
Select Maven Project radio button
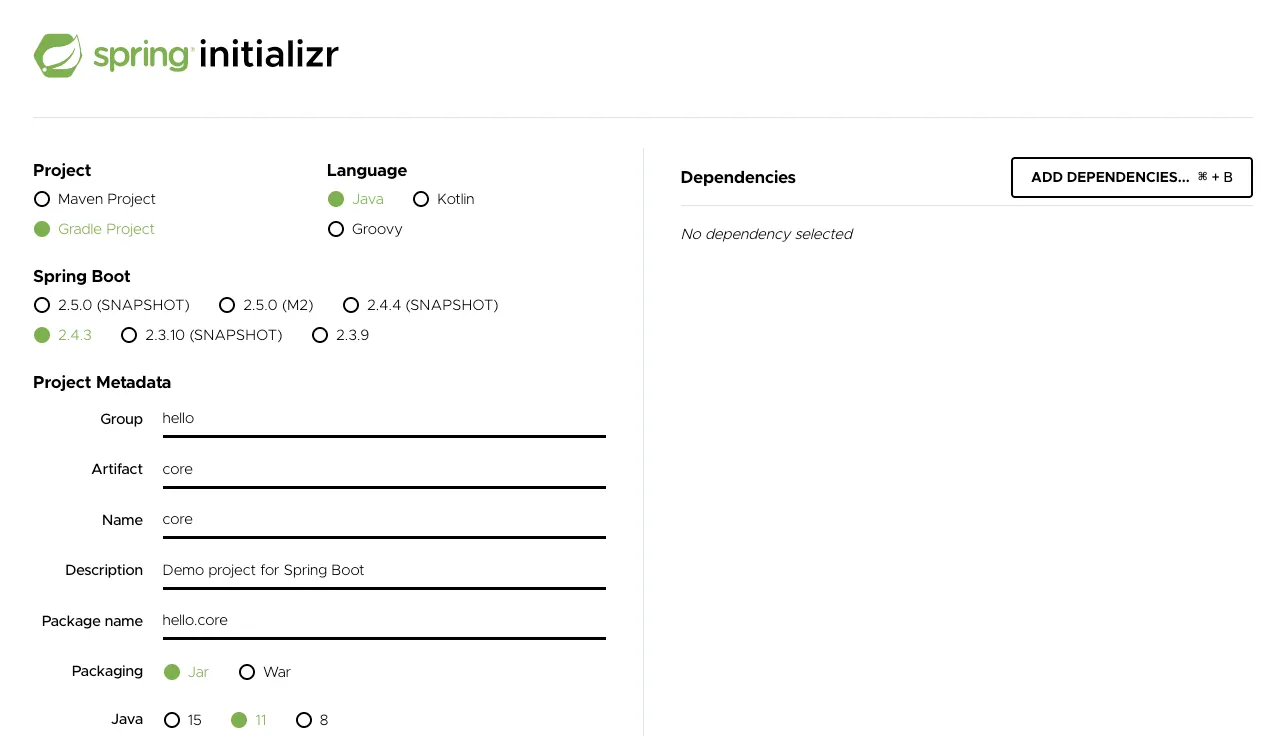coord(42,199)
